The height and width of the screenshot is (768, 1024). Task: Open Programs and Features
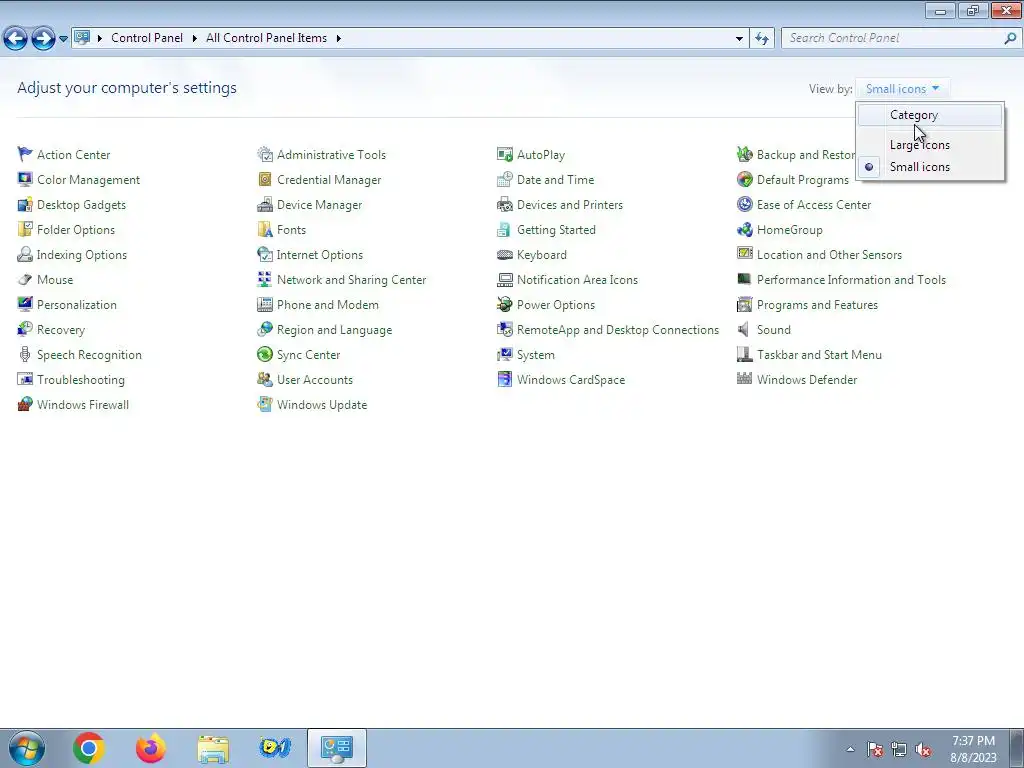817,305
